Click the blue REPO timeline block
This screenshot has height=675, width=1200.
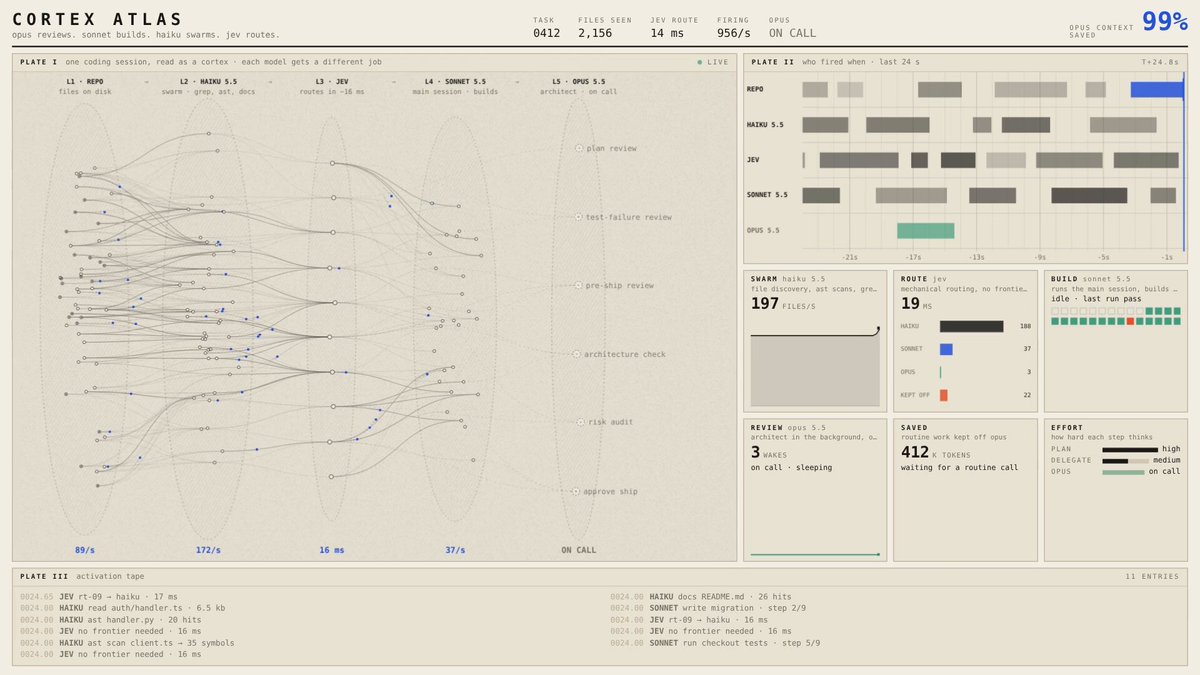[1157, 89]
